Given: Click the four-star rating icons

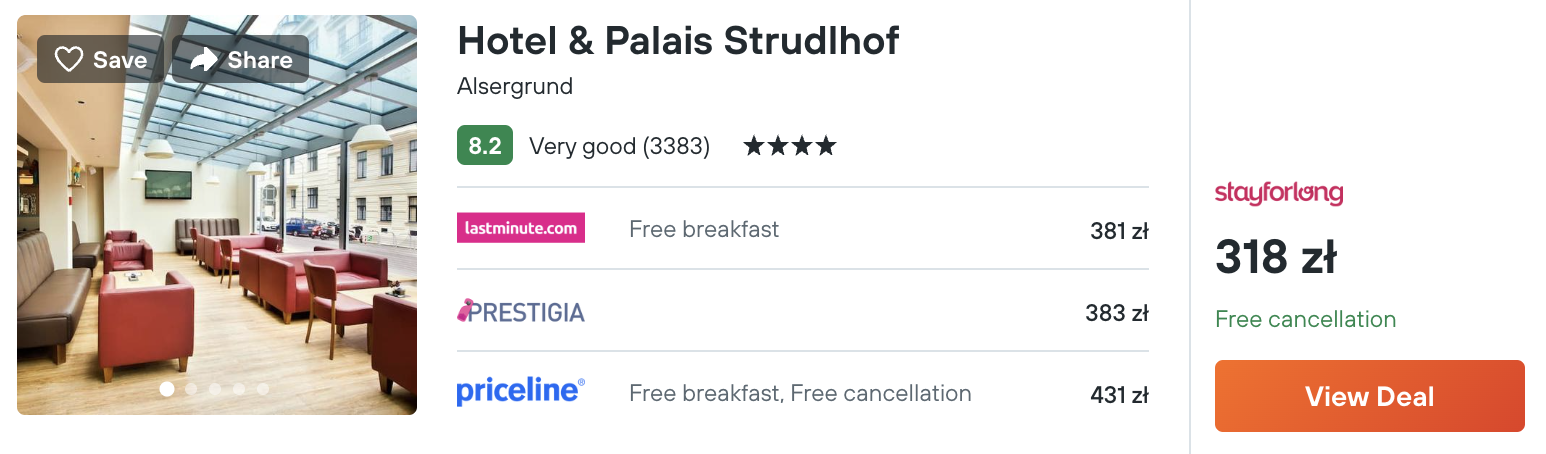Looking at the screenshot, I should 789,147.
